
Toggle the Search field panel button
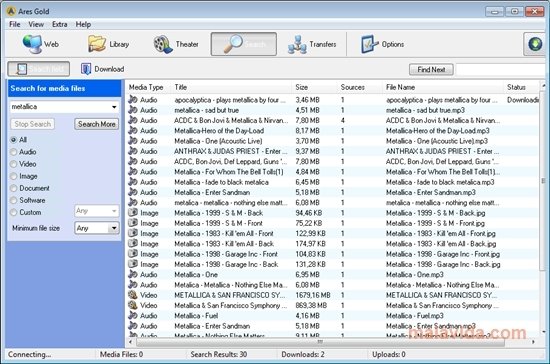[39, 69]
